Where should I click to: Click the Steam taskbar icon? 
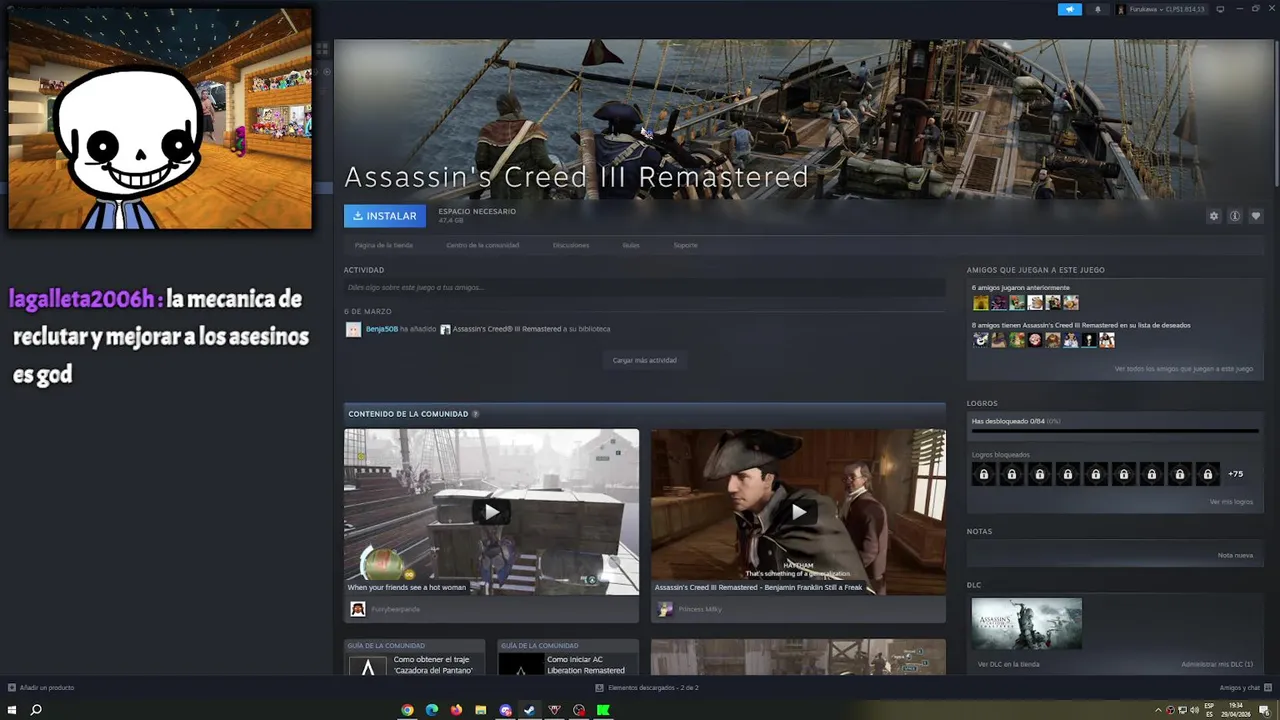coord(530,710)
